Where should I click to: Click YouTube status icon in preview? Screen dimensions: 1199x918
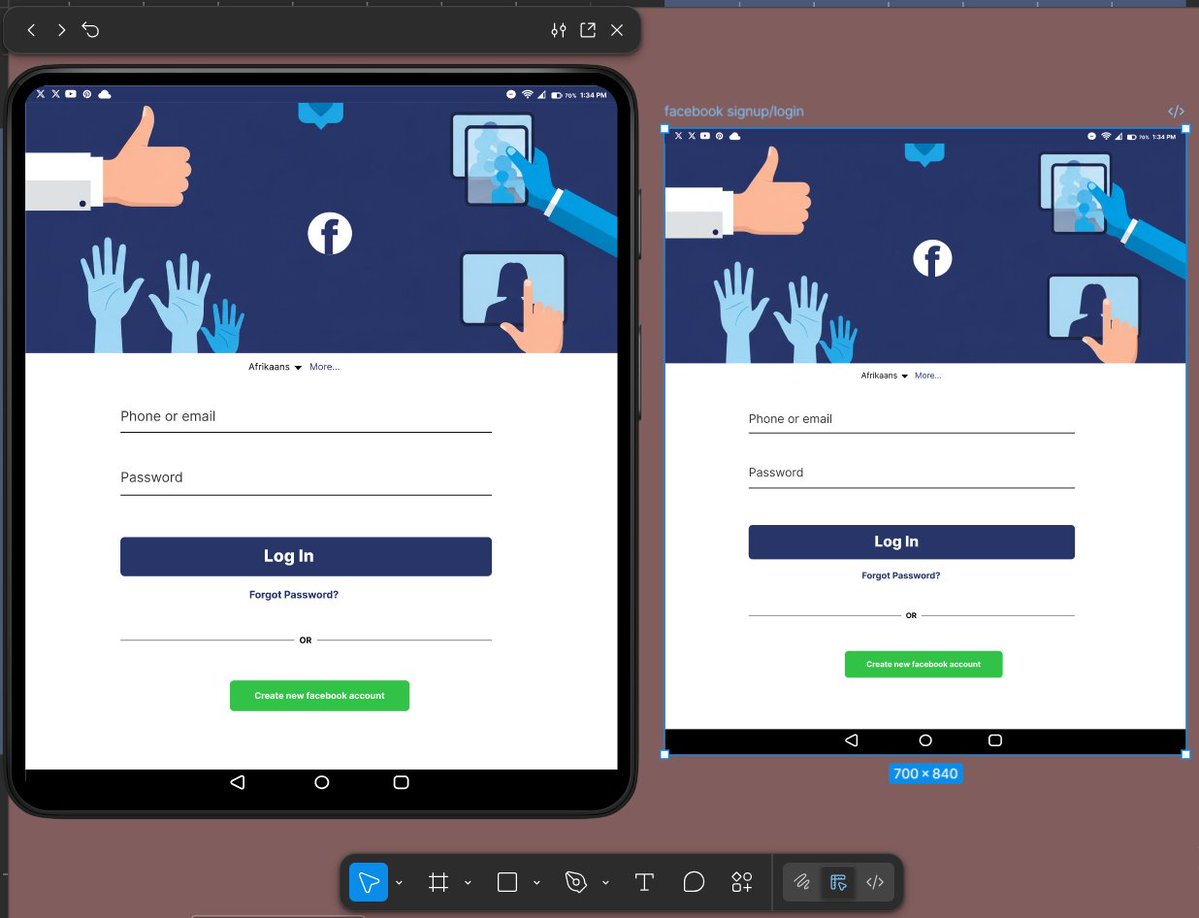(x=70, y=94)
